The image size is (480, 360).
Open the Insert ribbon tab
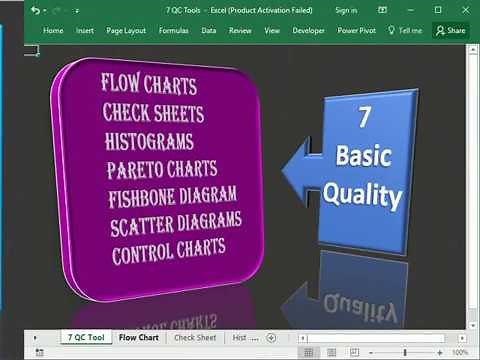(85, 31)
